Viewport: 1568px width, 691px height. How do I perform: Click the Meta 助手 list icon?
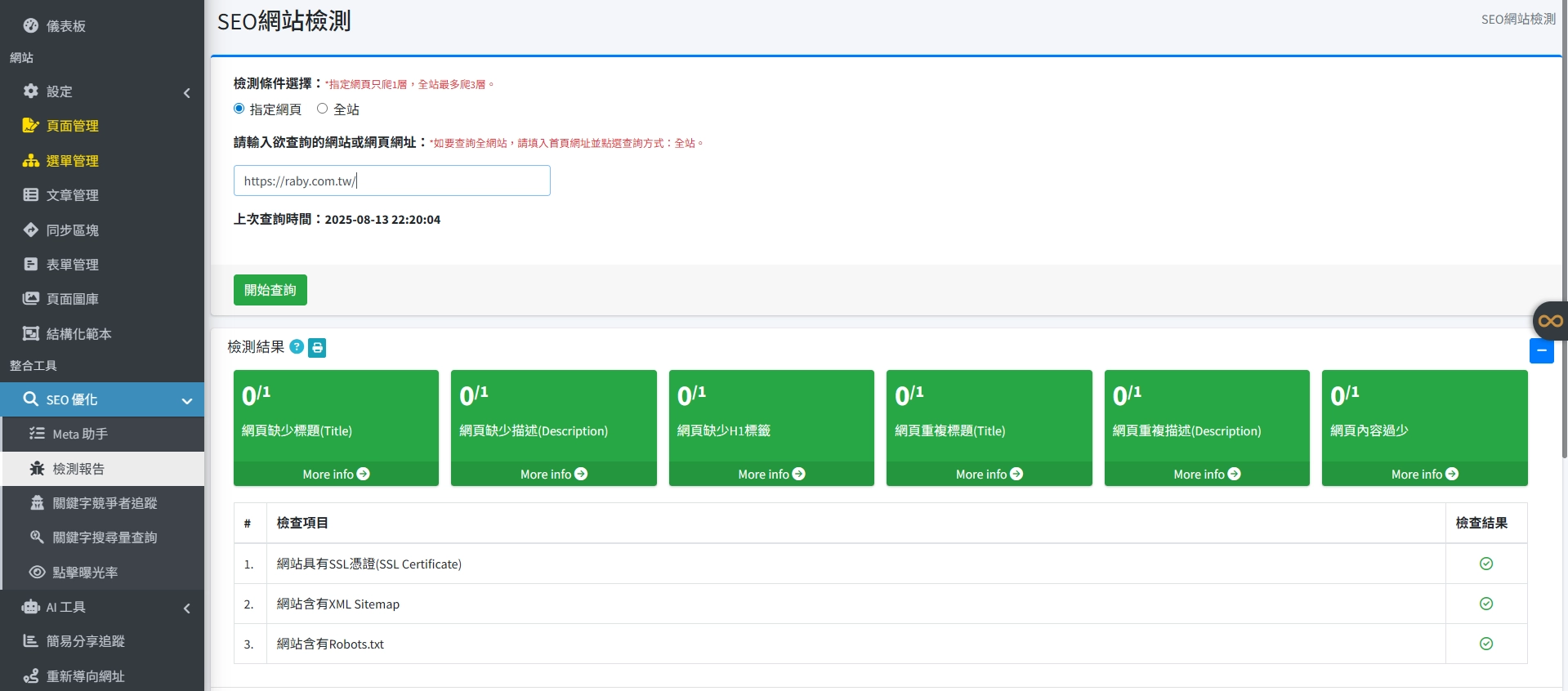pyautogui.click(x=38, y=433)
